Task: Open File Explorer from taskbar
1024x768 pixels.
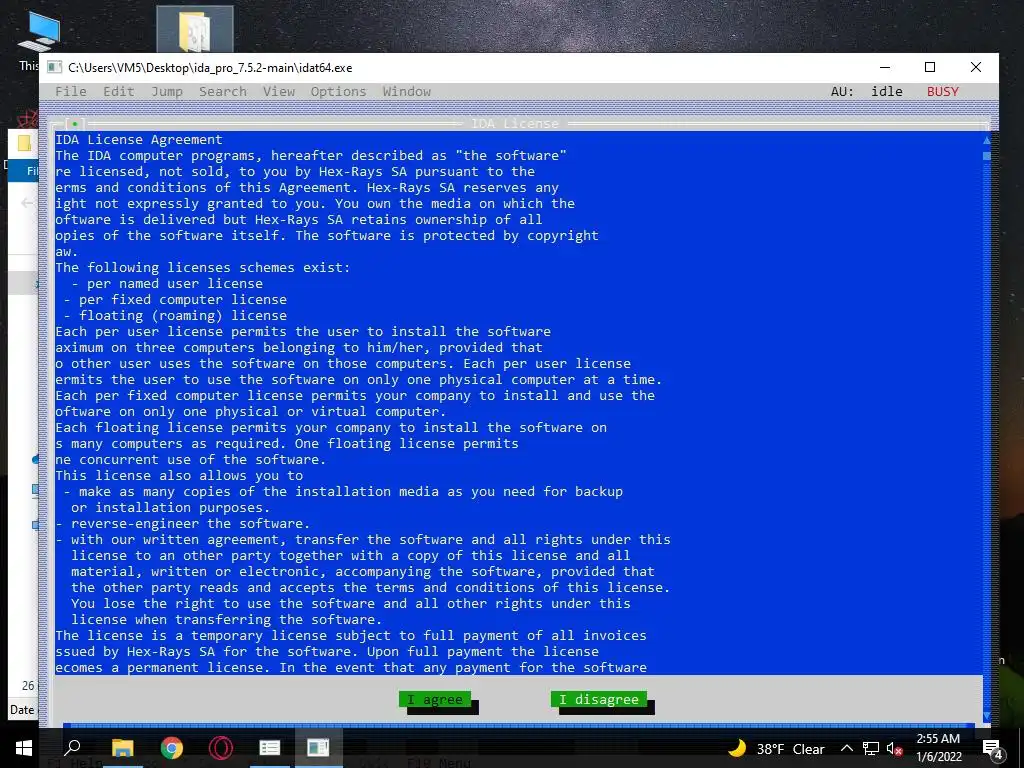Action: click(x=122, y=748)
